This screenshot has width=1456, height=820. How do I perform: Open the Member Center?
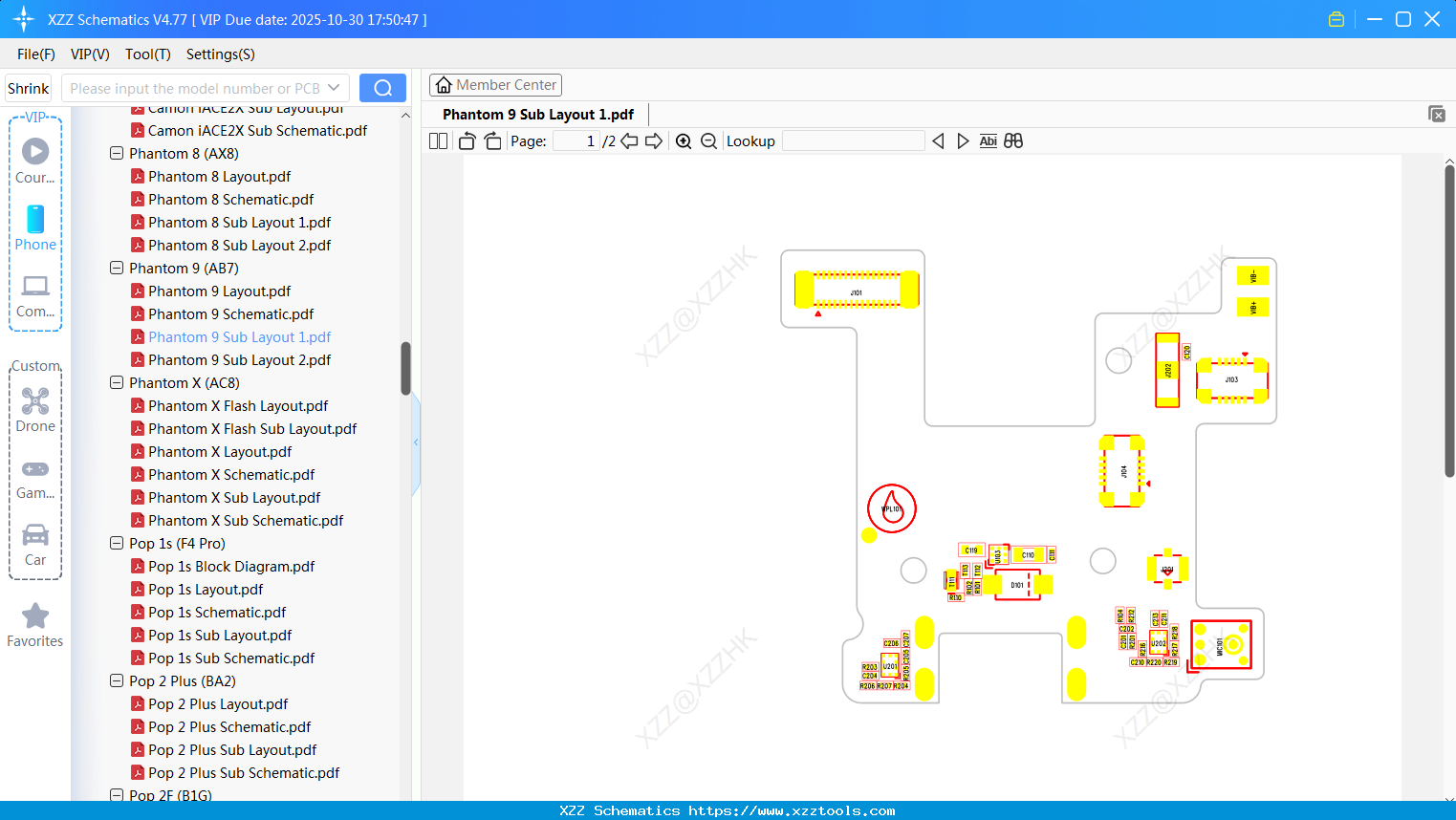(x=495, y=85)
